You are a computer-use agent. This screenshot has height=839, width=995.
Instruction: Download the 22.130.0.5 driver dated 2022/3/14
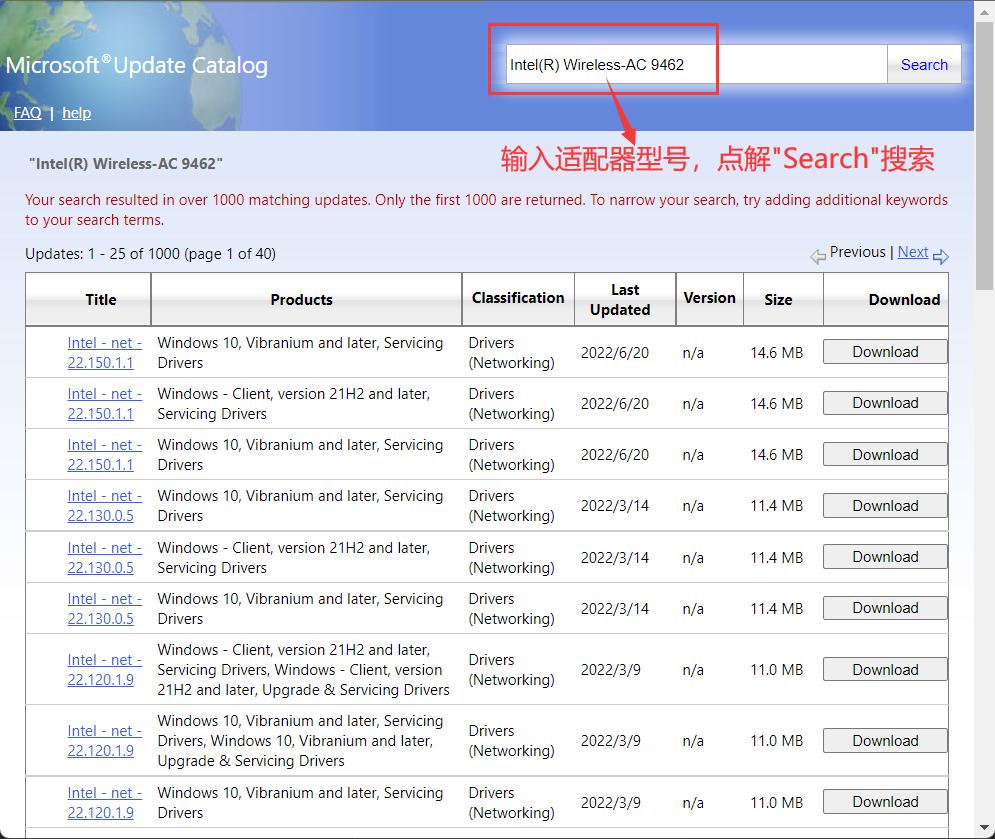(x=884, y=505)
